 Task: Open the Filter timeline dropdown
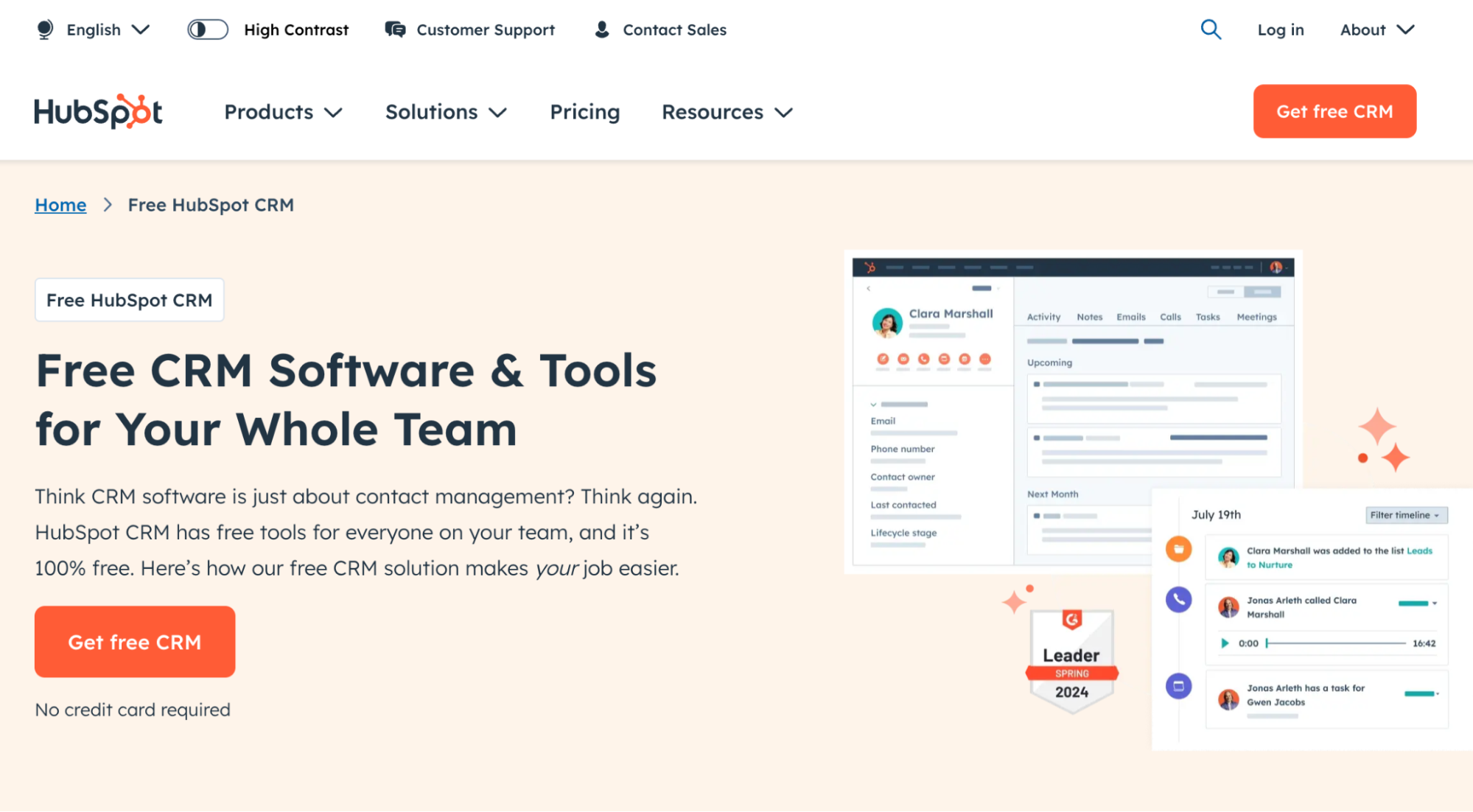1405,515
